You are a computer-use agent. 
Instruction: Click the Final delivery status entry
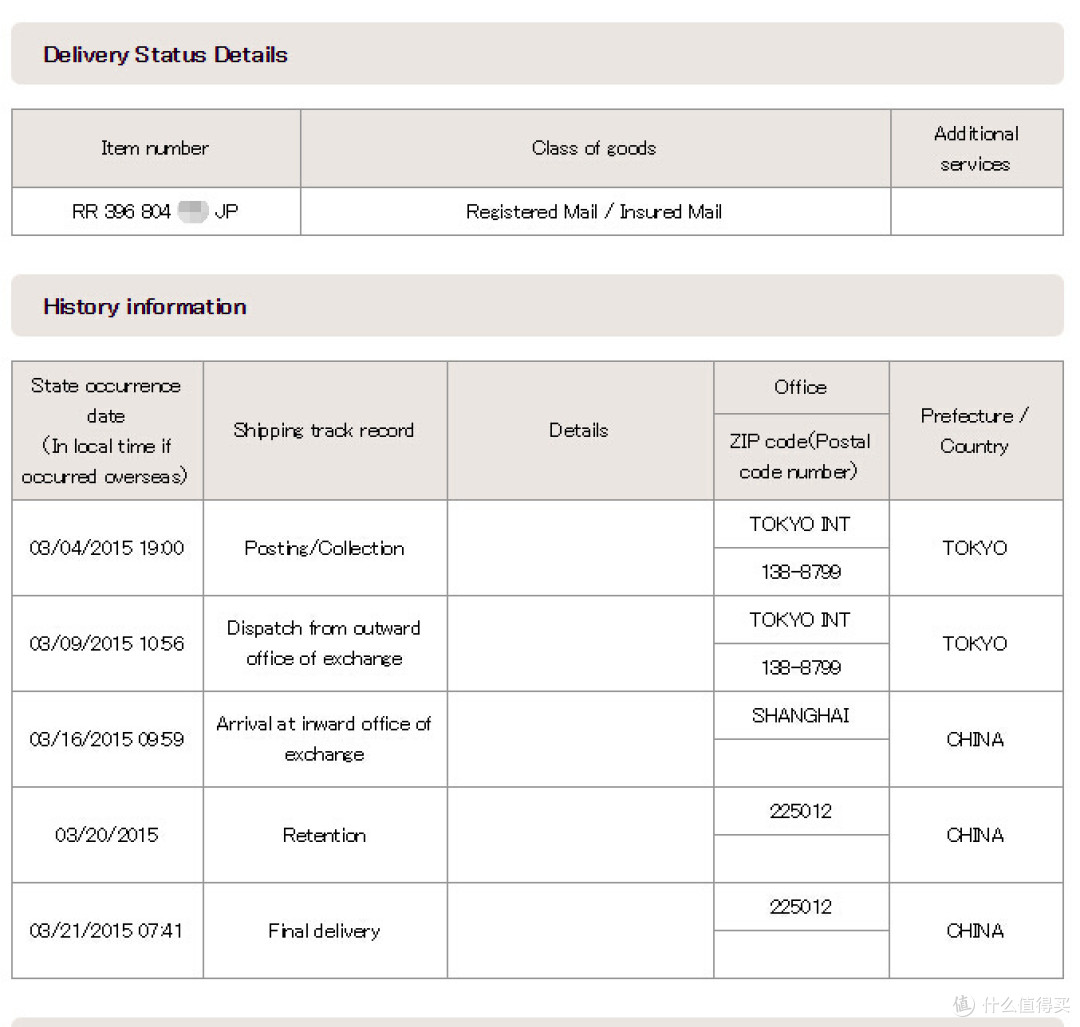point(324,931)
